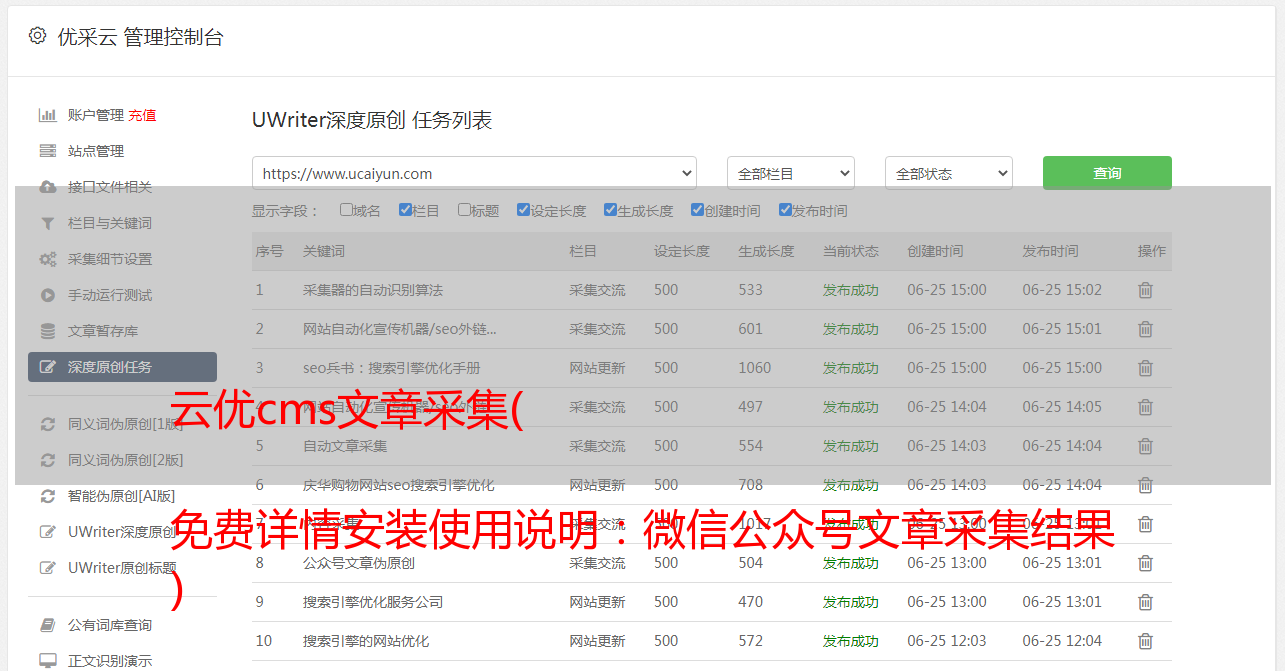Image resolution: width=1285 pixels, height=671 pixels.
Task: Enable the 域名 field checkbox
Action: (x=346, y=210)
